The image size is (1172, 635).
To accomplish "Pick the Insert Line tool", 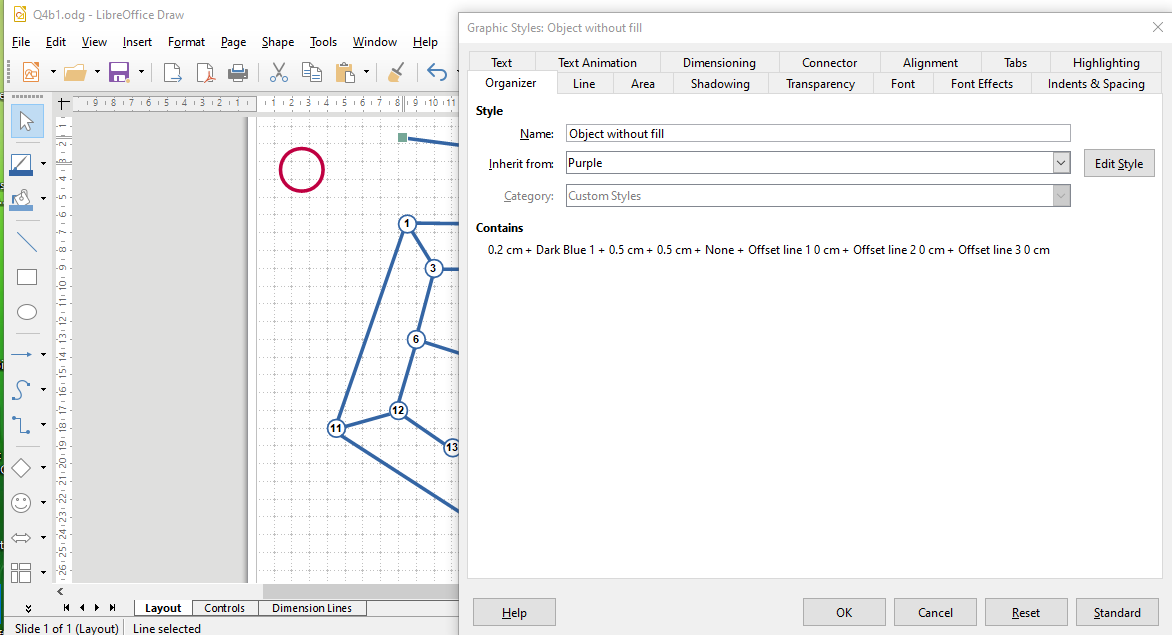I will tap(27, 242).
